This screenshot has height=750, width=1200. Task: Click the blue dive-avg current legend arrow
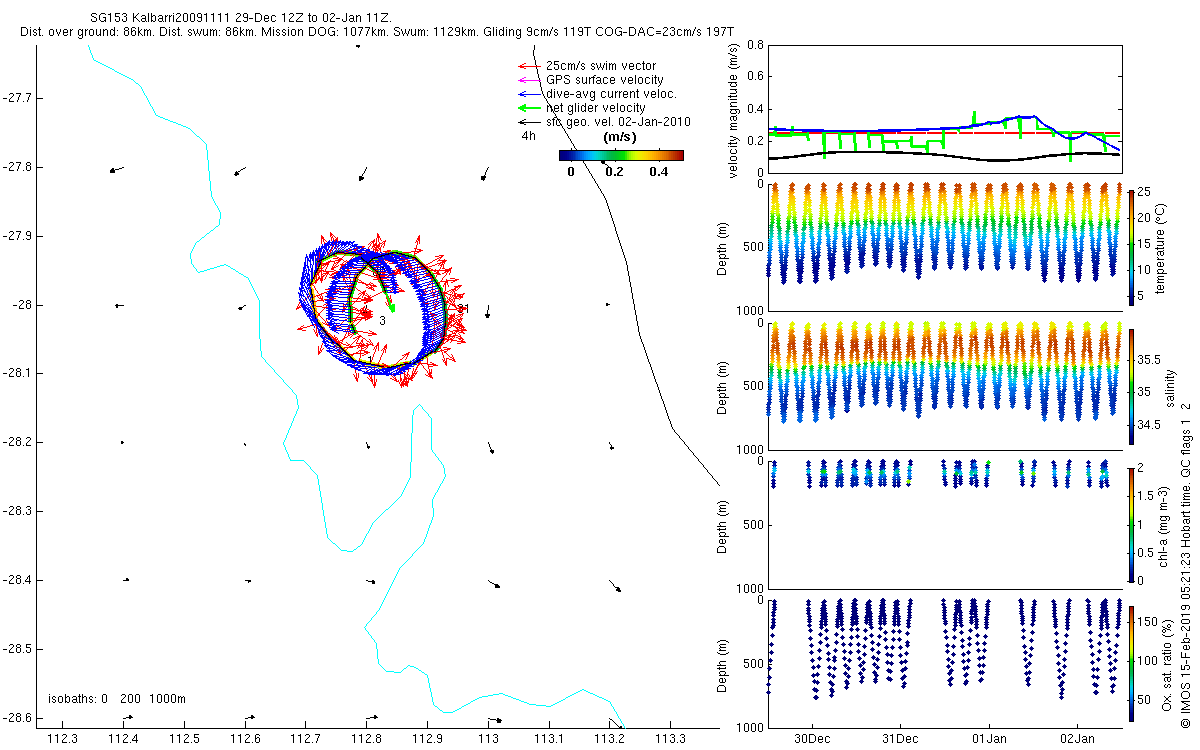529,94
